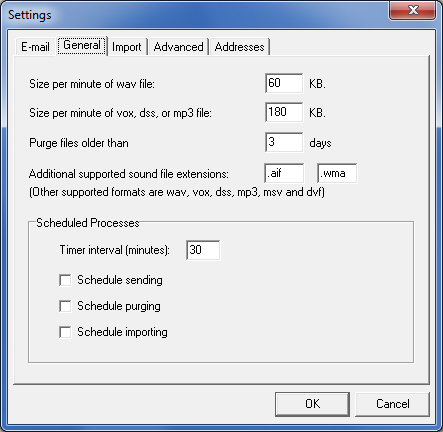443x432 pixels.
Task: Switch to the E-mail tab
Action: click(x=35, y=47)
